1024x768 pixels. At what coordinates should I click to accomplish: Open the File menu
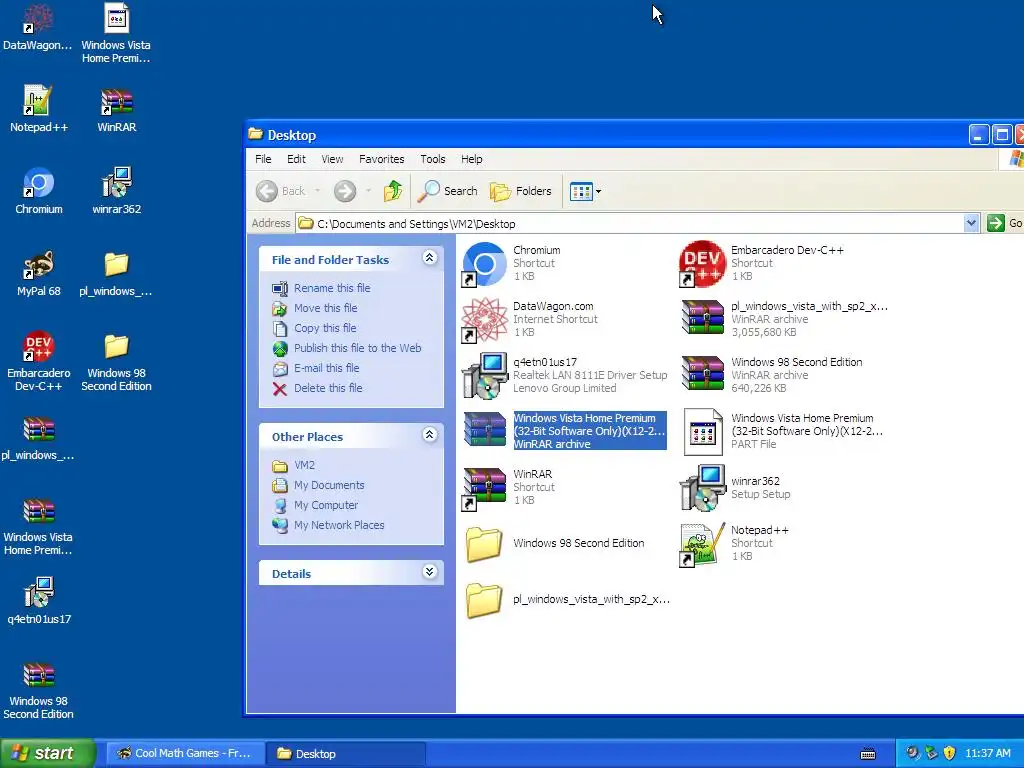pos(263,159)
